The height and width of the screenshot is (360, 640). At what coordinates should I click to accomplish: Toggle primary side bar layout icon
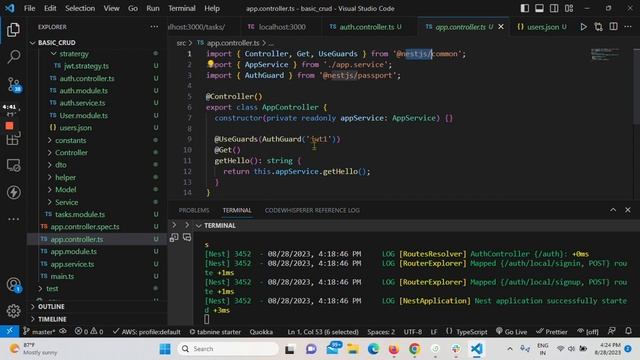524,8
